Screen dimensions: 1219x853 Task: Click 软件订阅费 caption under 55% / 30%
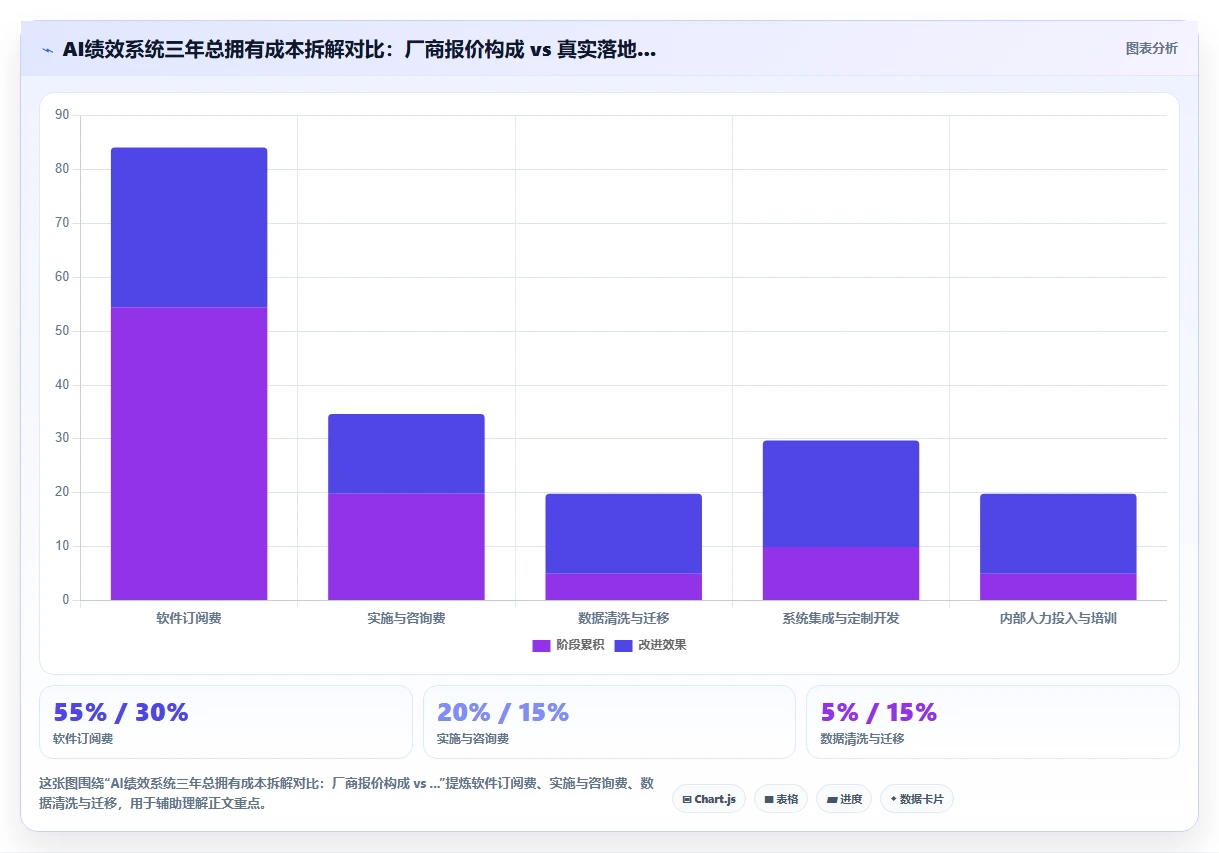[x=83, y=739]
